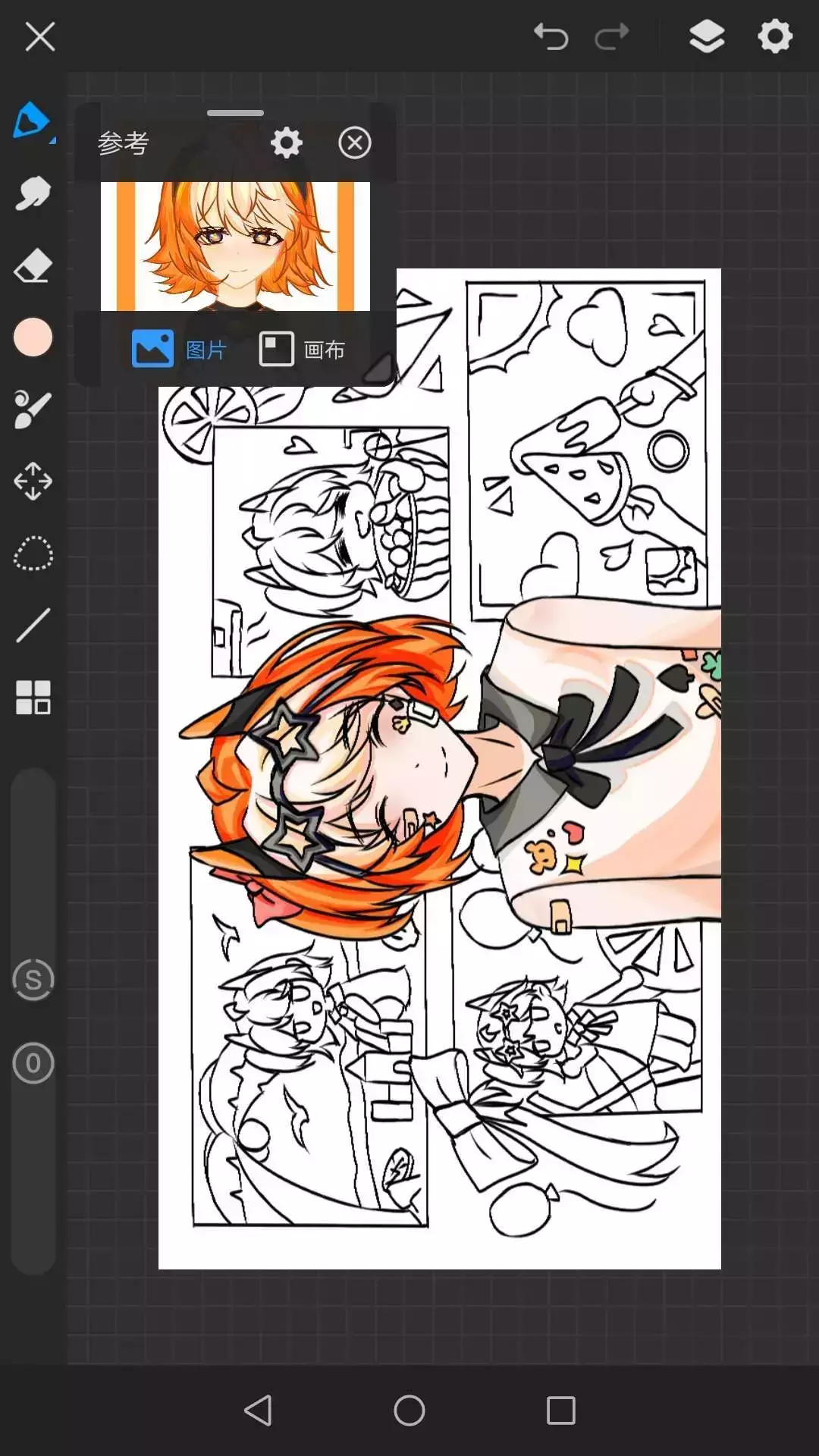Select the eyedropper brush tool
Screen dimensions: 819x1456
pyautogui.click(x=33, y=409)
